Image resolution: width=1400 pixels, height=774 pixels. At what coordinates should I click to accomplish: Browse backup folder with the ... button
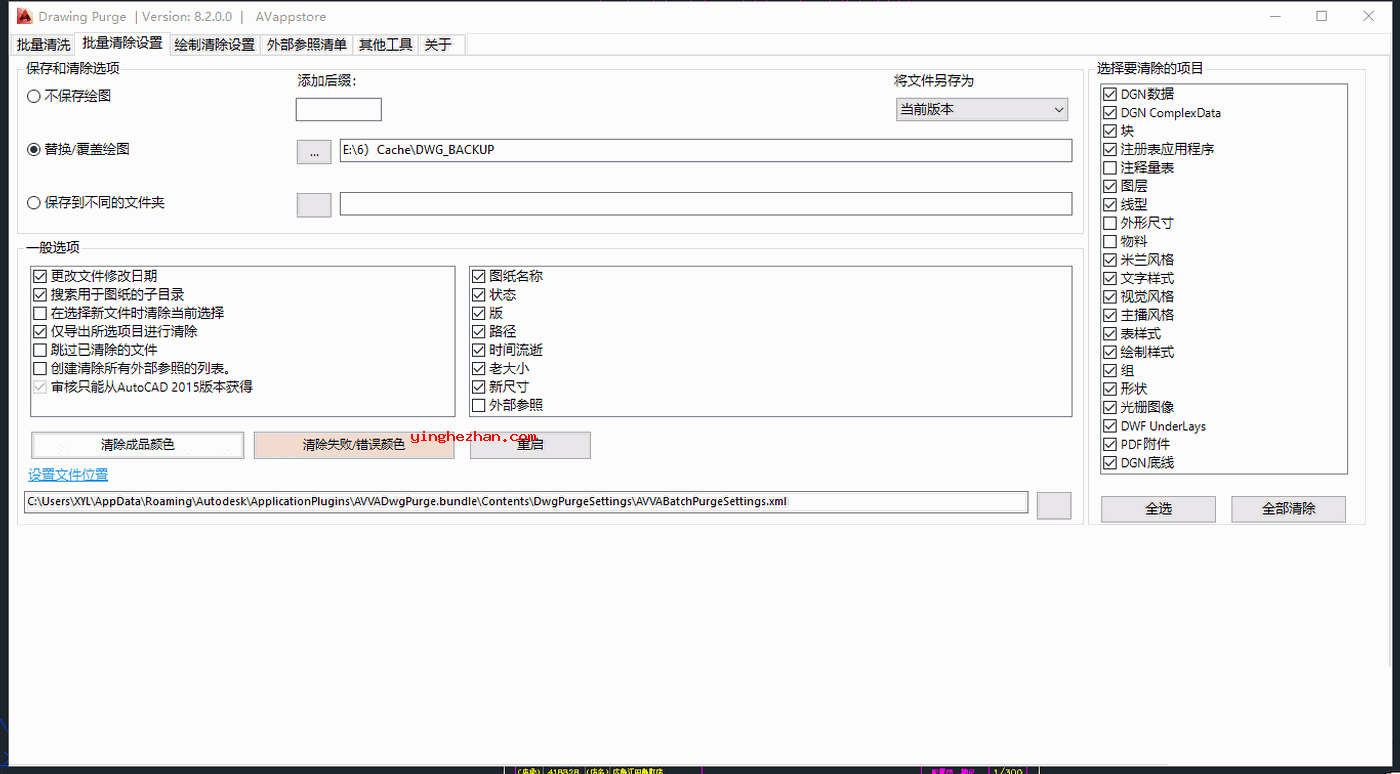[x=314, y=151]
